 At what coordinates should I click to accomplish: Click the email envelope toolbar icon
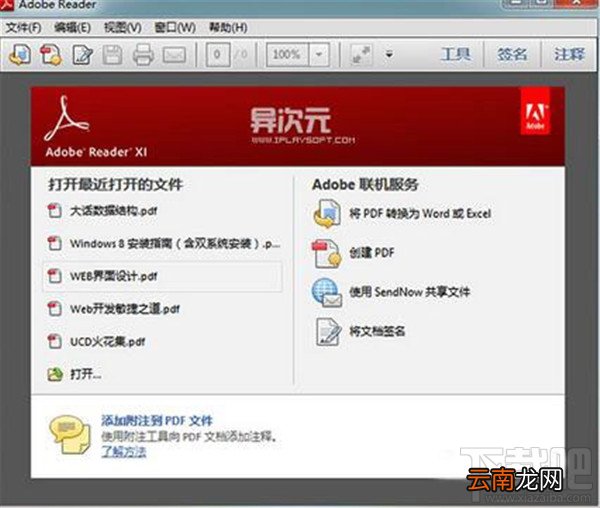pos(174,55)
